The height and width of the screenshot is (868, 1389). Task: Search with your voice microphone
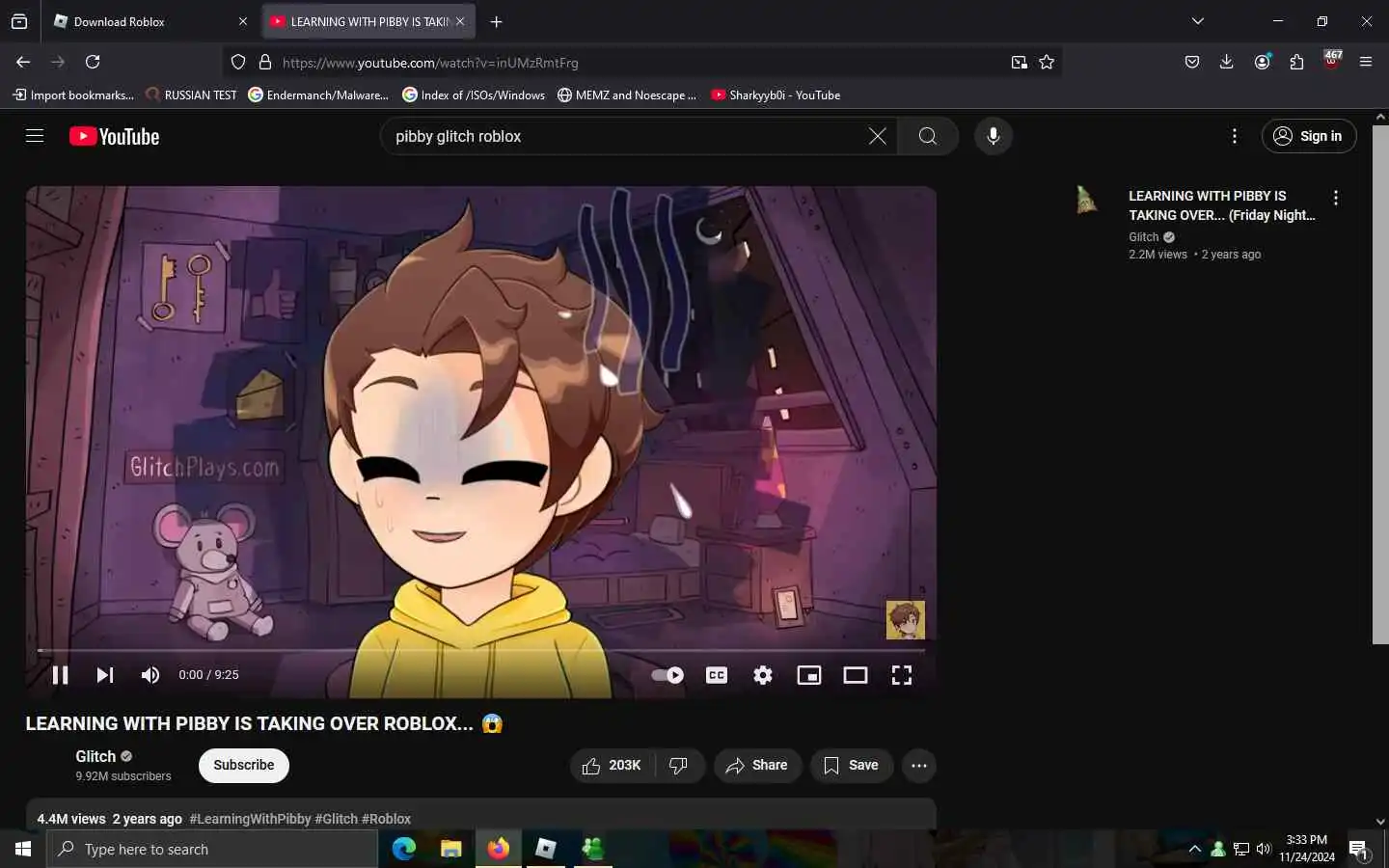pyautogui.click(x=994, y=136)
